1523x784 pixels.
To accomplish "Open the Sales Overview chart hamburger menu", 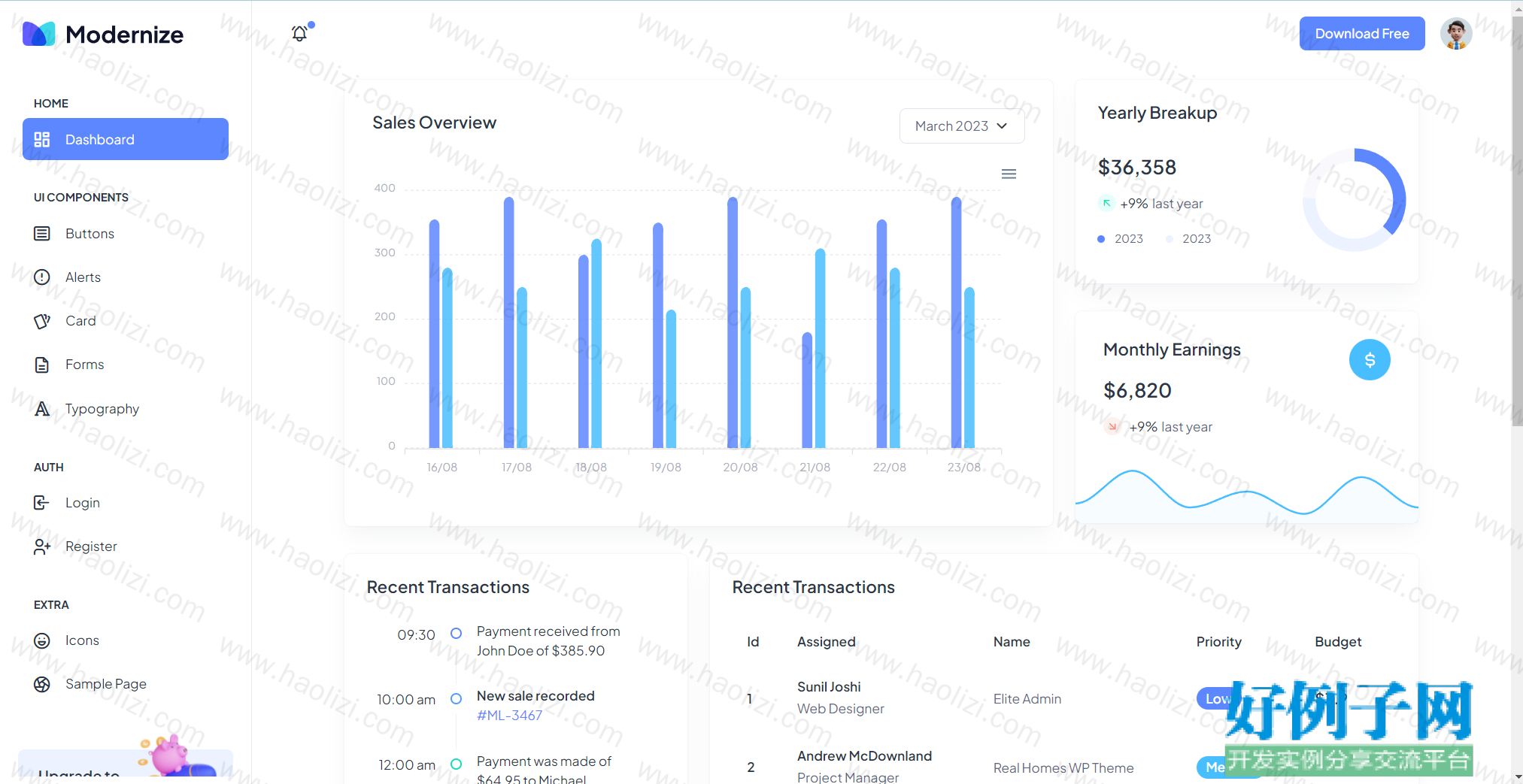I will click(x=1009, y=174).
